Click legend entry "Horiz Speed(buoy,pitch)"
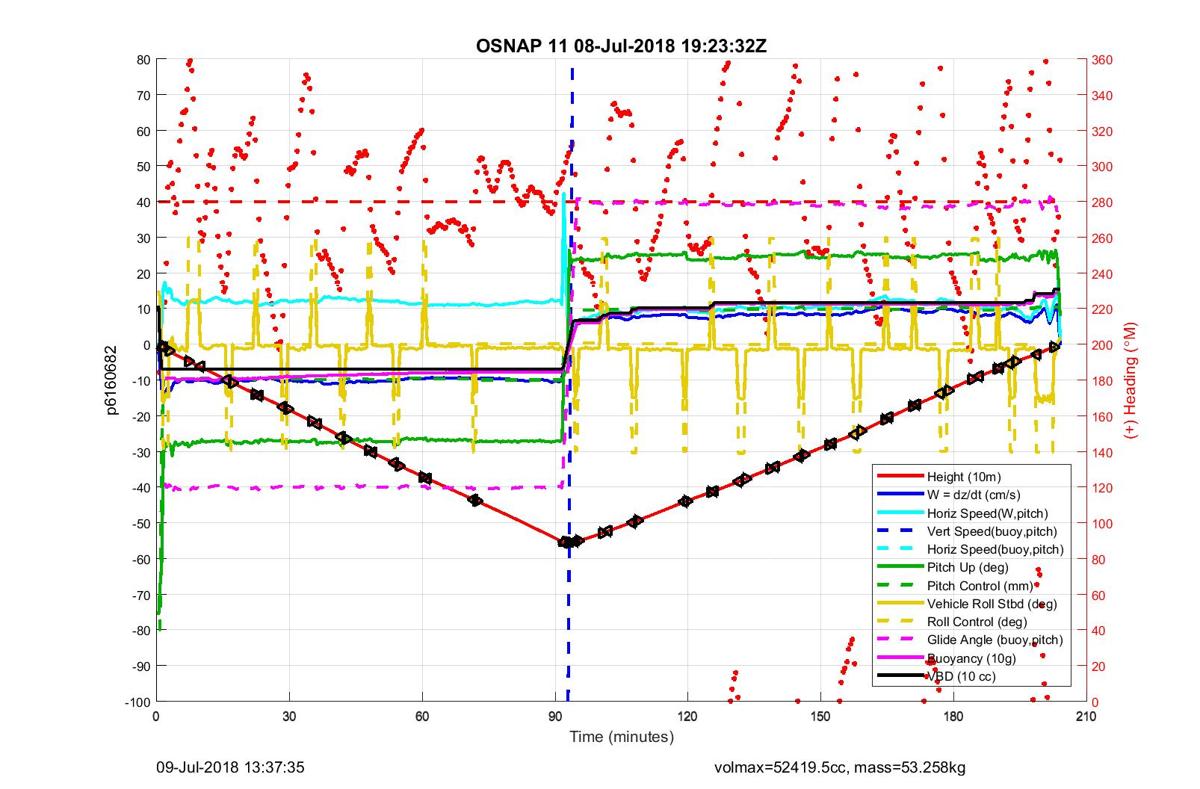Screen dimensions: 1200x789 [994, 549]
